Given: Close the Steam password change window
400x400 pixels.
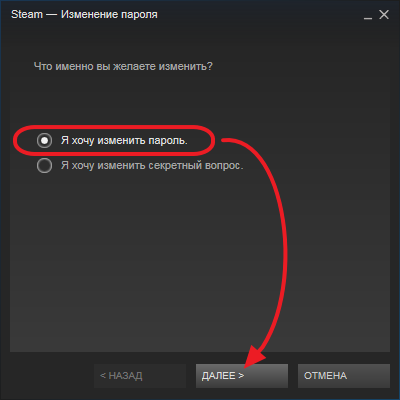Looking at the screenshot, I should (x=384, y=14).
